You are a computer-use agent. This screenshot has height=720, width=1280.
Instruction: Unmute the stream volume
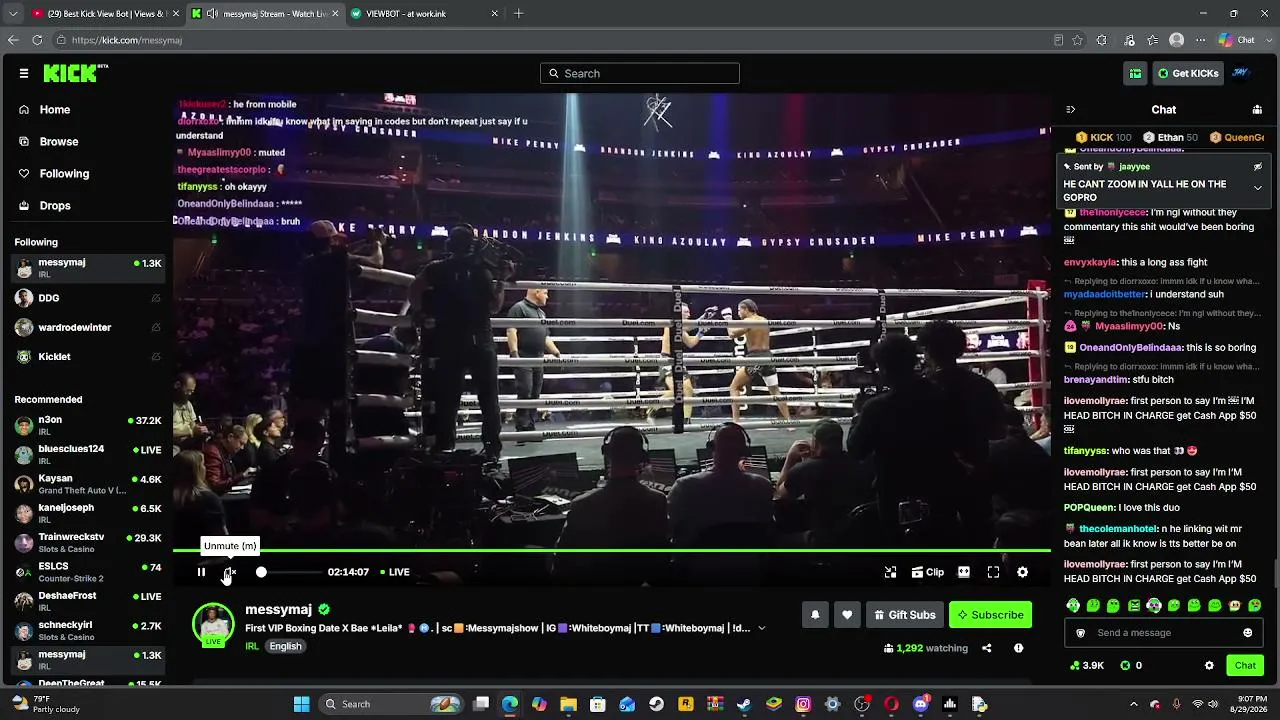point(230,572)
